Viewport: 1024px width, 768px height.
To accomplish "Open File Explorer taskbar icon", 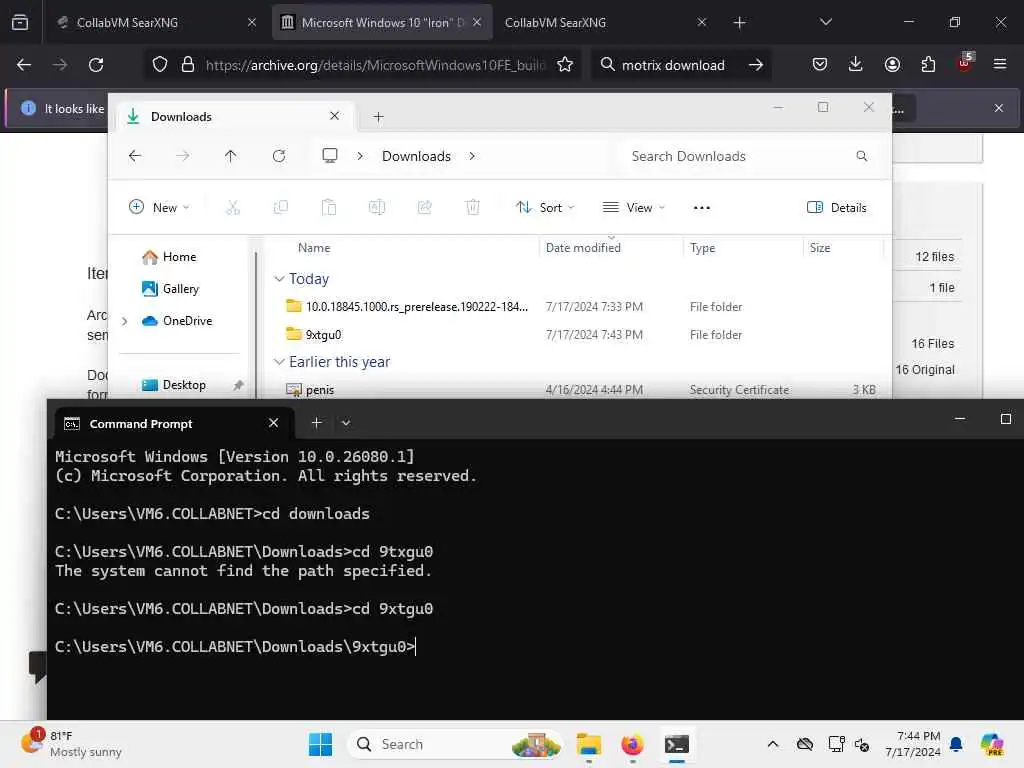I will tap(588, 744).
